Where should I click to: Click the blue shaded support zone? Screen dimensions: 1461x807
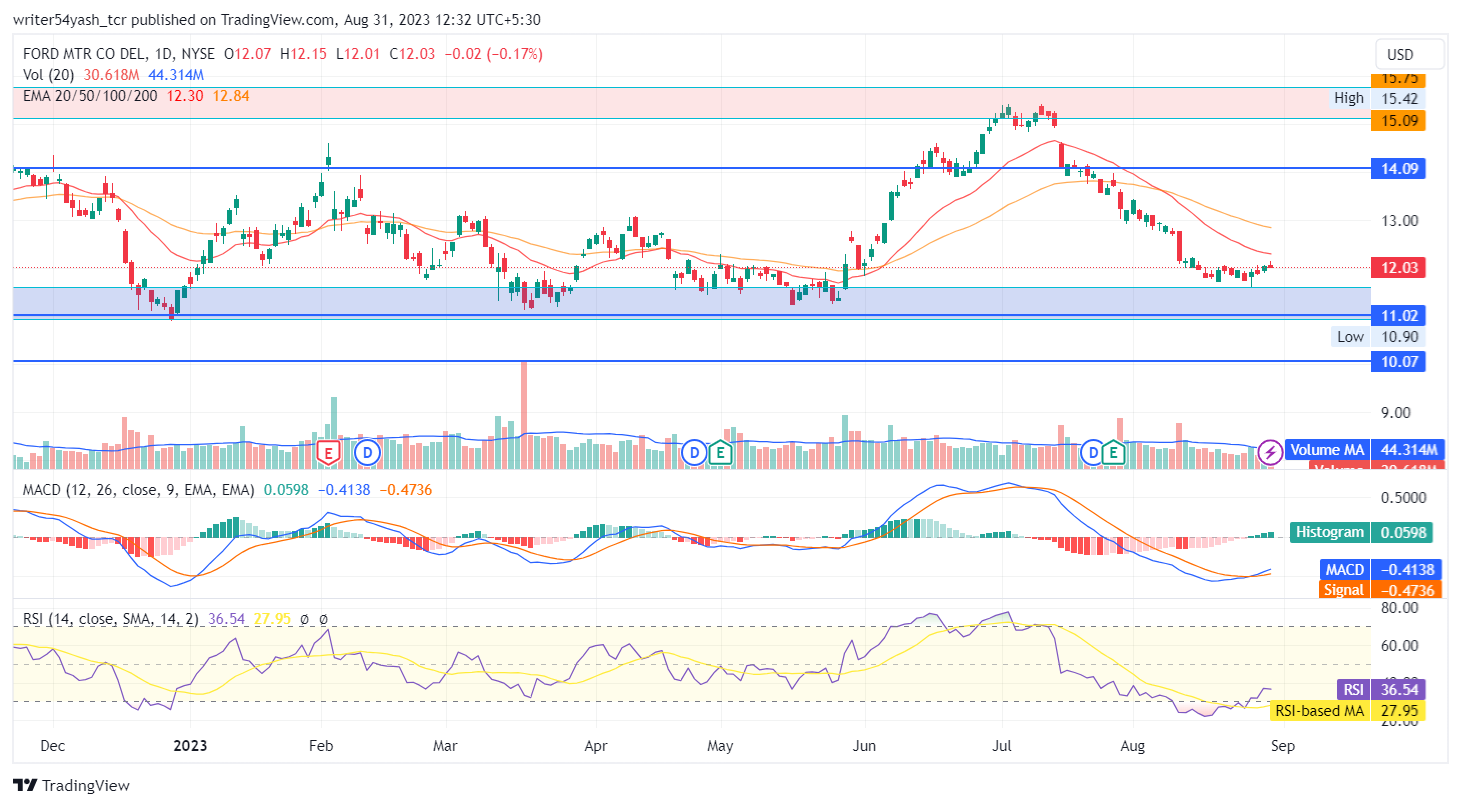tap(690, 303)
